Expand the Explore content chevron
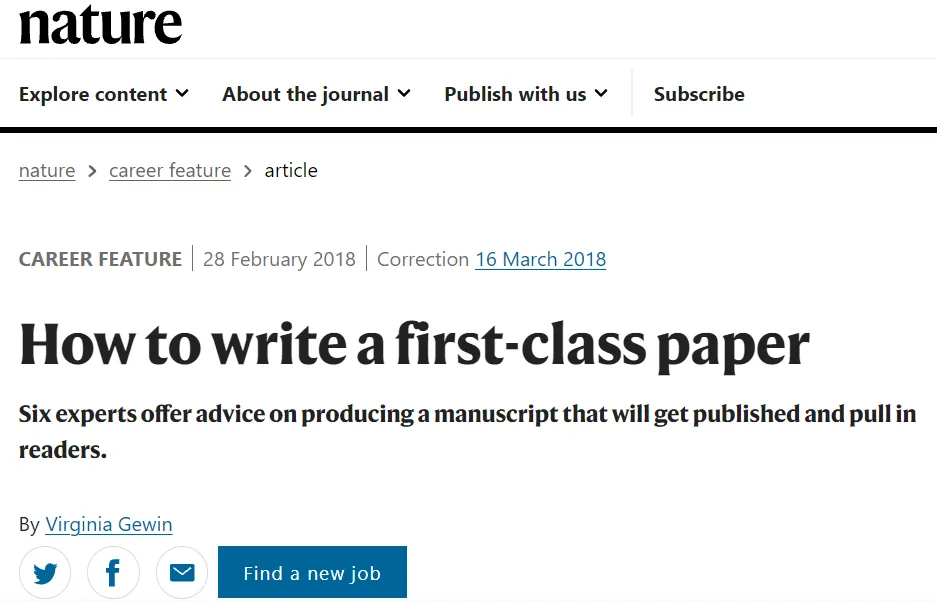 182,94
